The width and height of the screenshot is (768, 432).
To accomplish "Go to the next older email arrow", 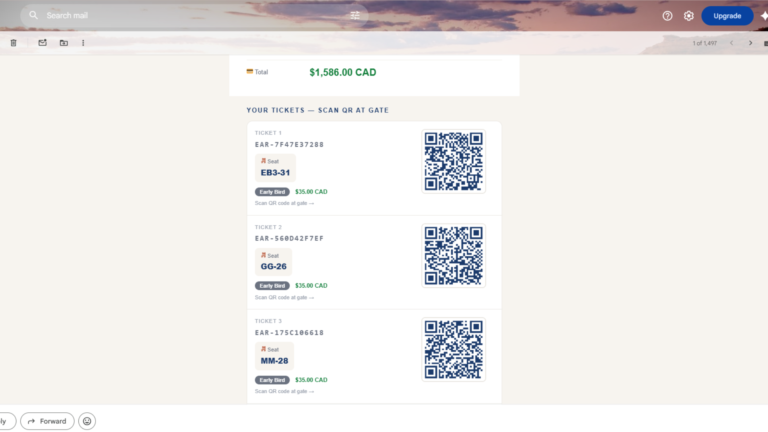I will (x=750, y=43).
